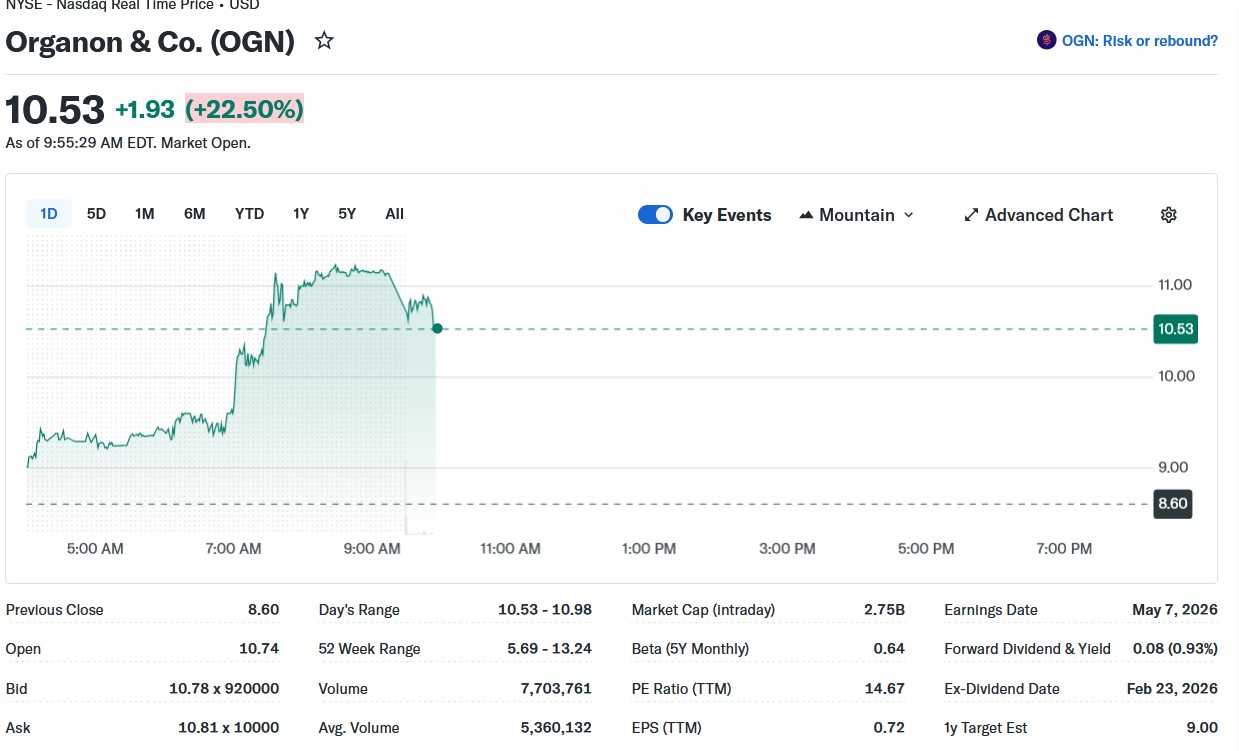Click the Mountain chart type icon

click(806, 215)
